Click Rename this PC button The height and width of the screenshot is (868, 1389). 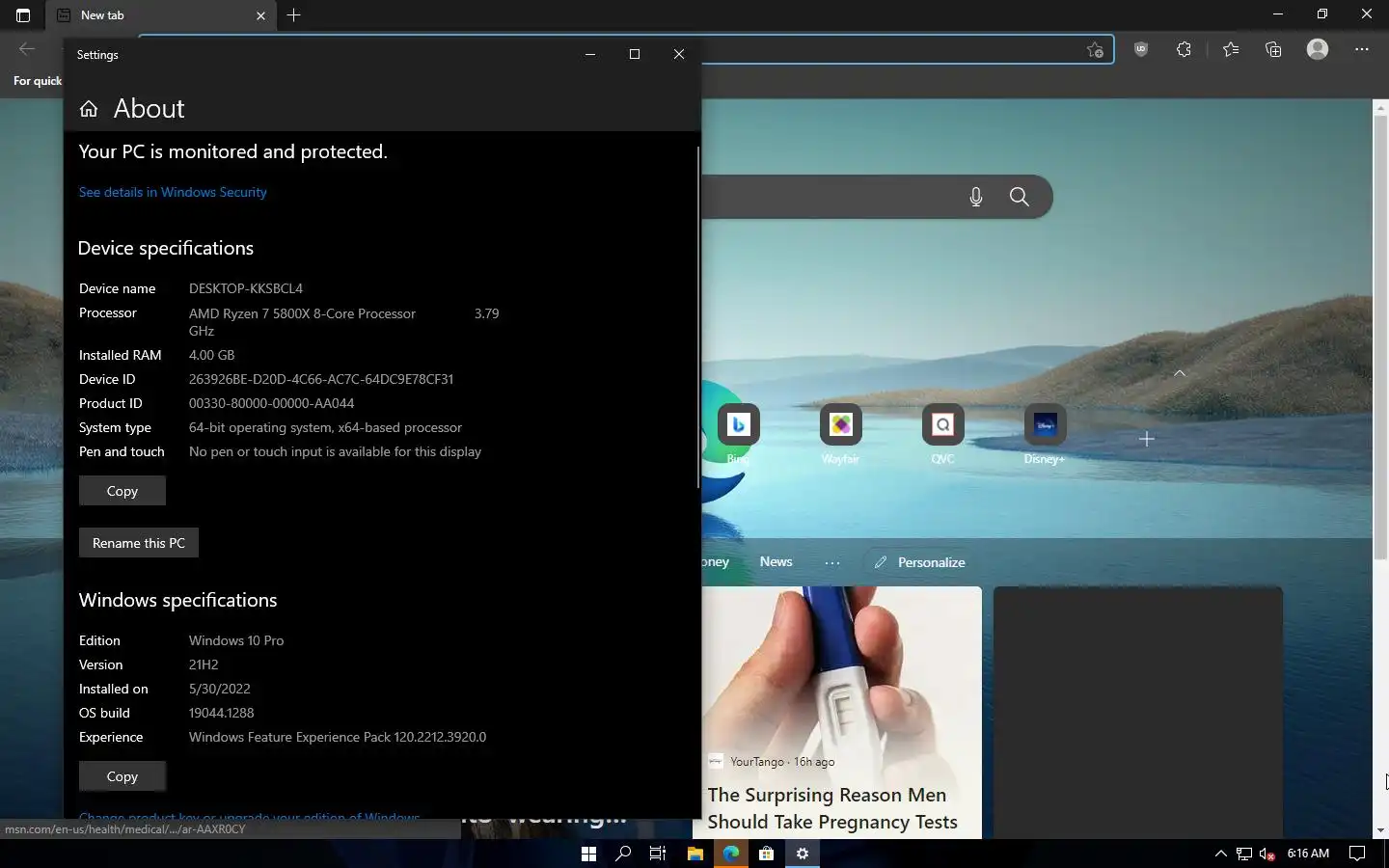tap(139, 543)
